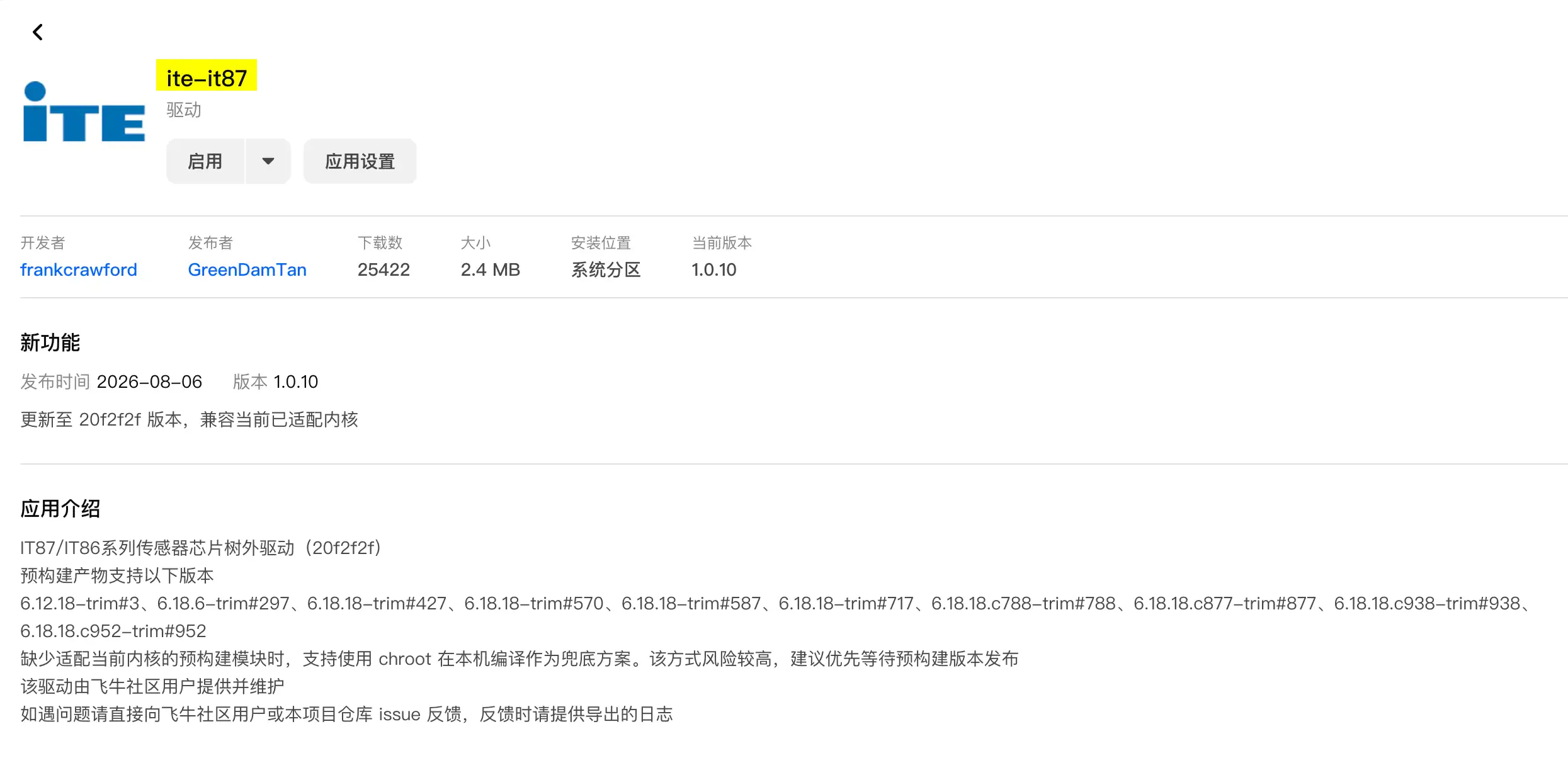Click the 新功能 heading
The height and width of the screenshot is (758, 1568).
(50, 342)
